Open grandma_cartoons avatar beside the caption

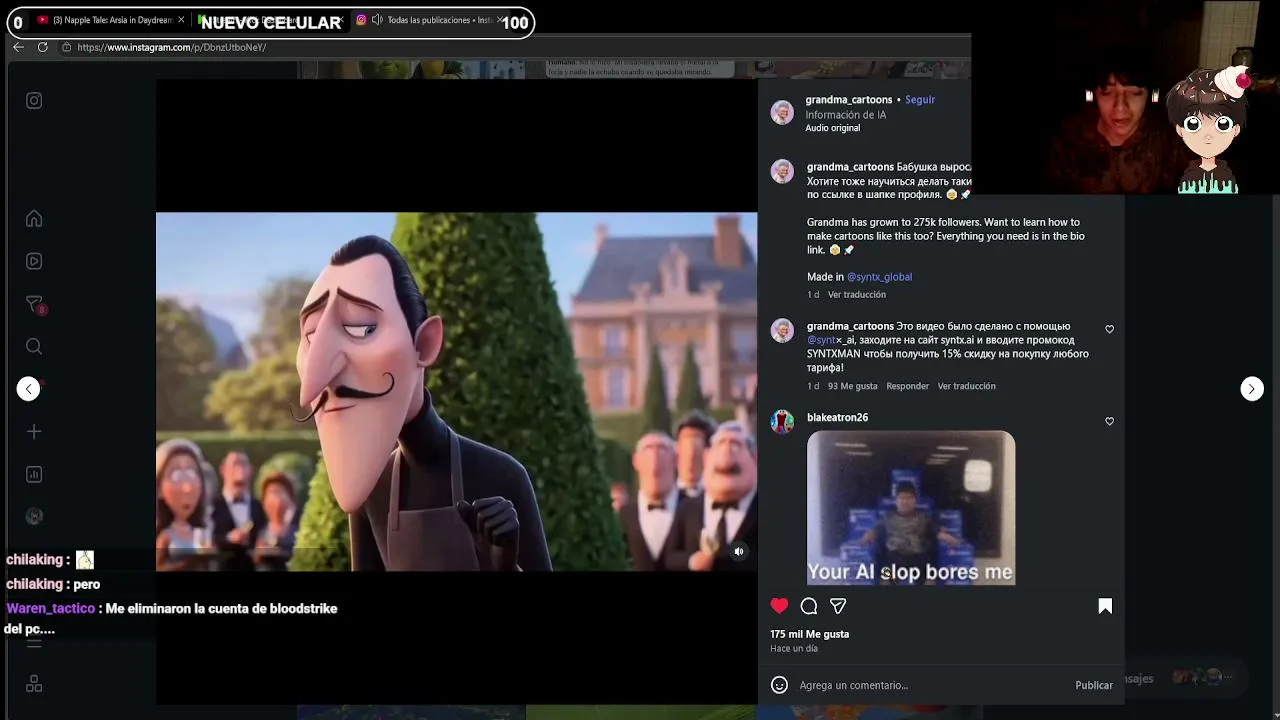click(782, 171)
